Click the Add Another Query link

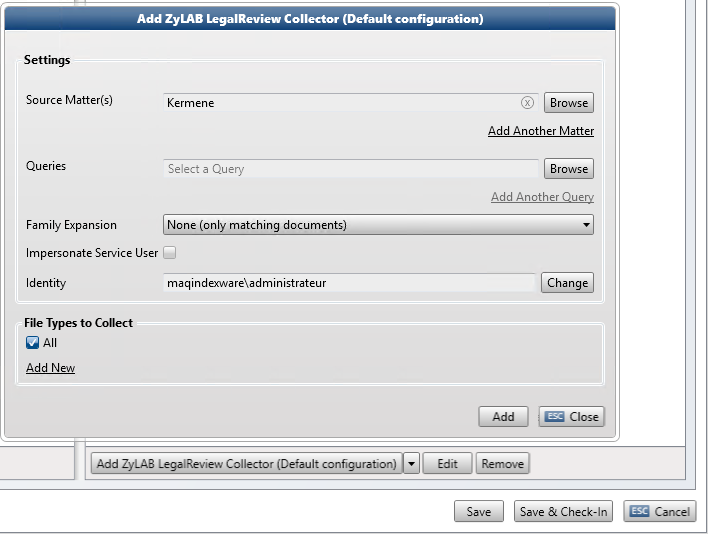pyautogui.click(x=542, y=197)
